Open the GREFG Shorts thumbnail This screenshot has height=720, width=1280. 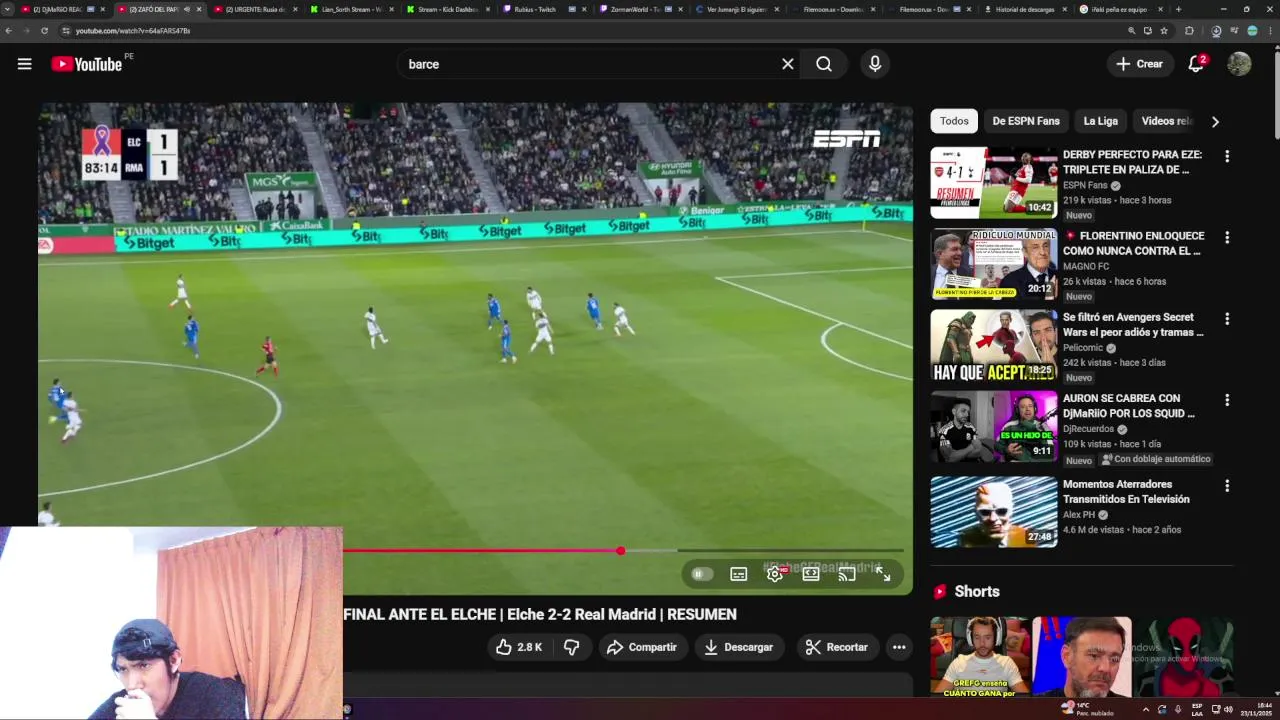point(980,657)
